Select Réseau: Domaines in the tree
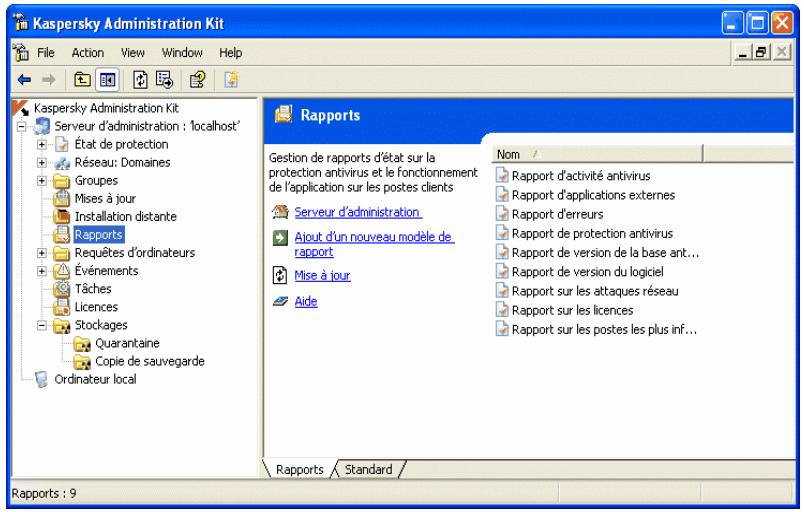Image resolution: width=804 pixels, height=512 pixels. point(123,162)
